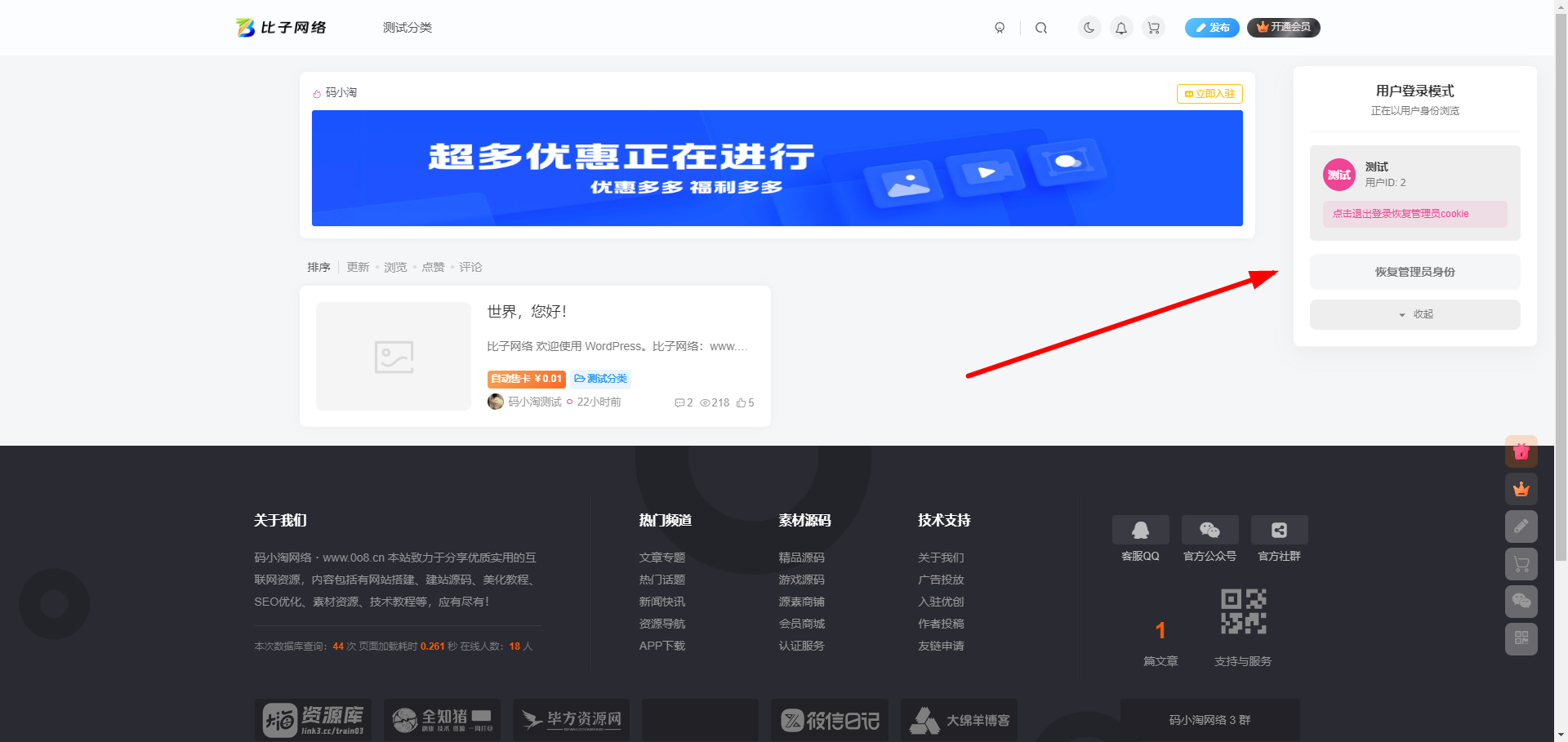
Task: Click the pencil publish icon in the floating sidebar
Action: tap(1521, 526)
